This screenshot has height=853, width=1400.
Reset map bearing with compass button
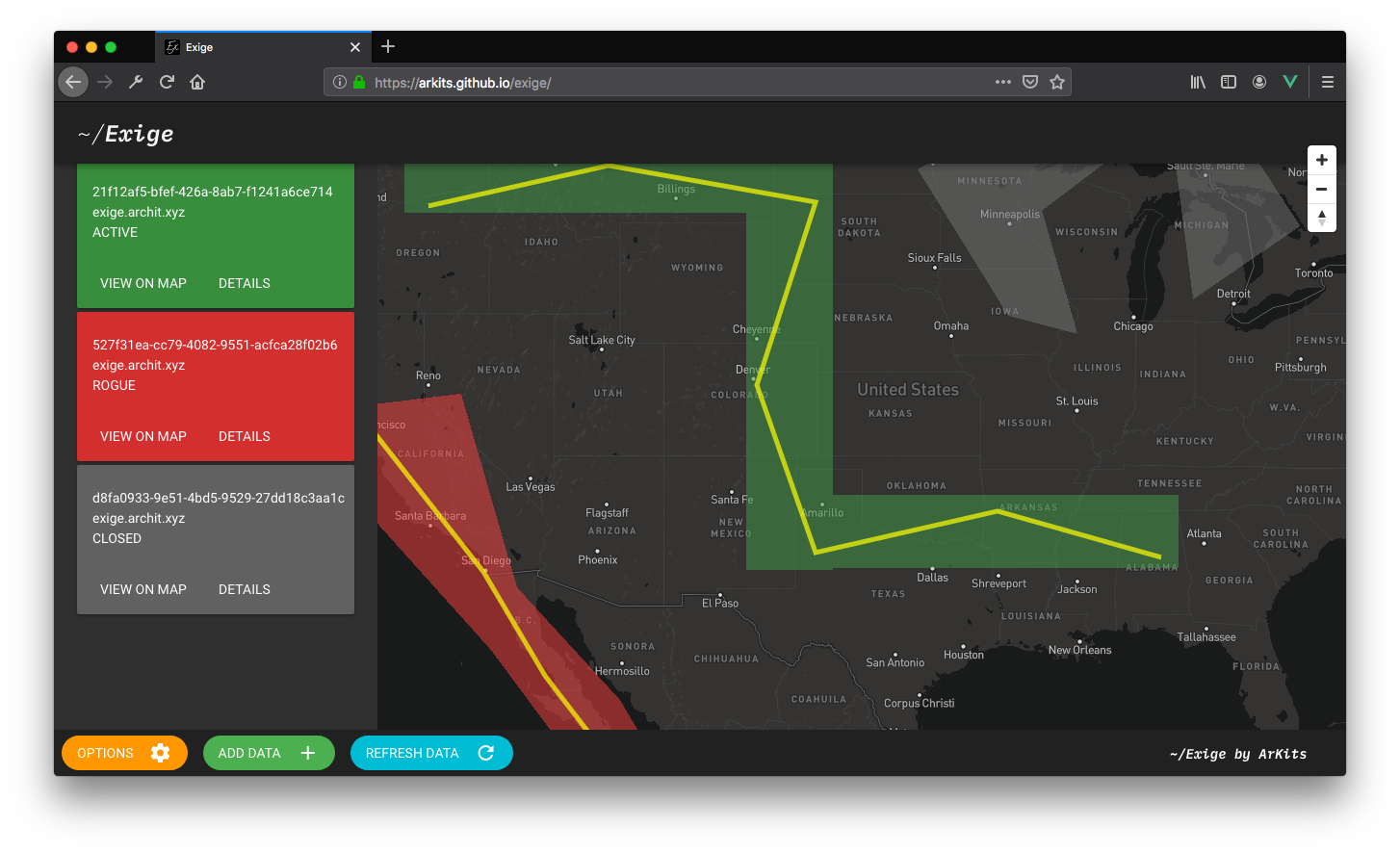tap(1321, 218)
